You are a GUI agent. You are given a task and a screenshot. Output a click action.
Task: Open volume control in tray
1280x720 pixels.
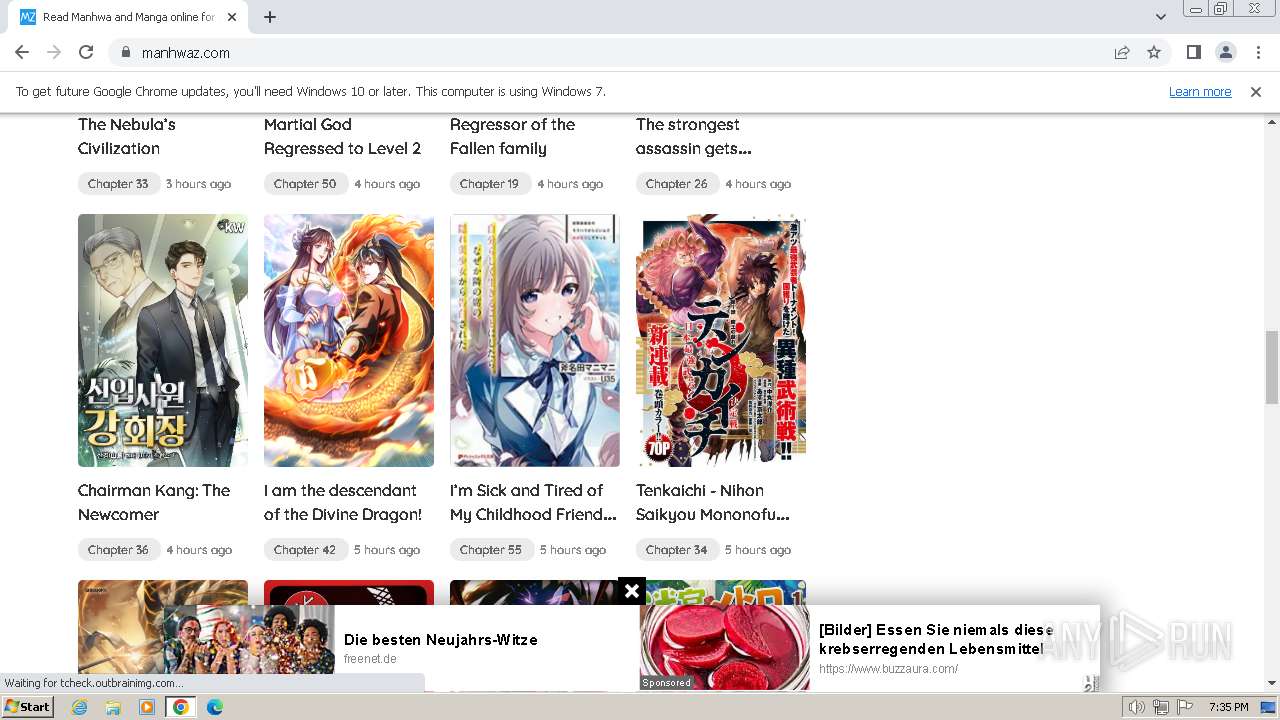click(1137, 707)
